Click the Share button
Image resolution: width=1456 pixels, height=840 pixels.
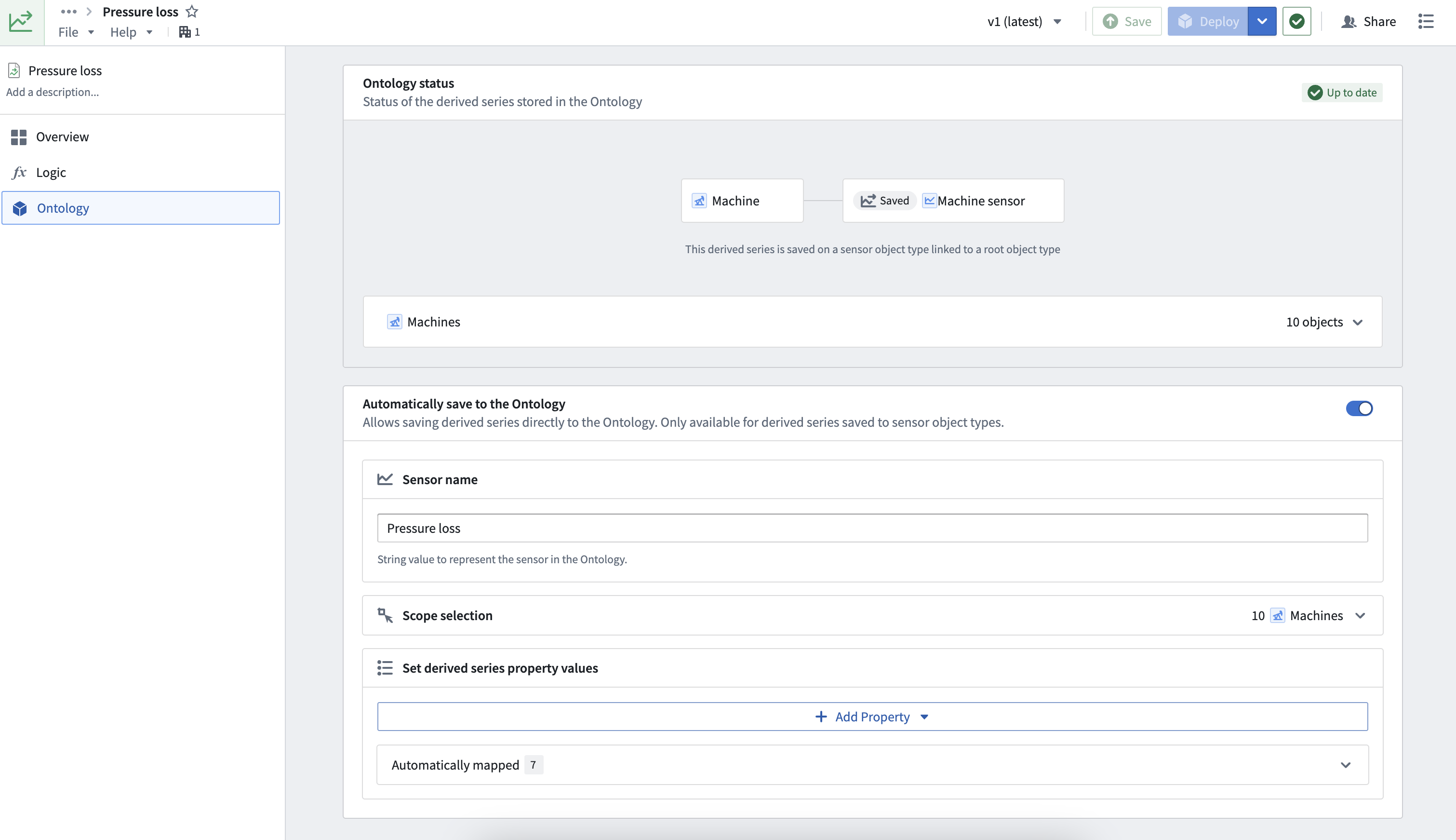pyautogui.click(x=1368, y=21)
